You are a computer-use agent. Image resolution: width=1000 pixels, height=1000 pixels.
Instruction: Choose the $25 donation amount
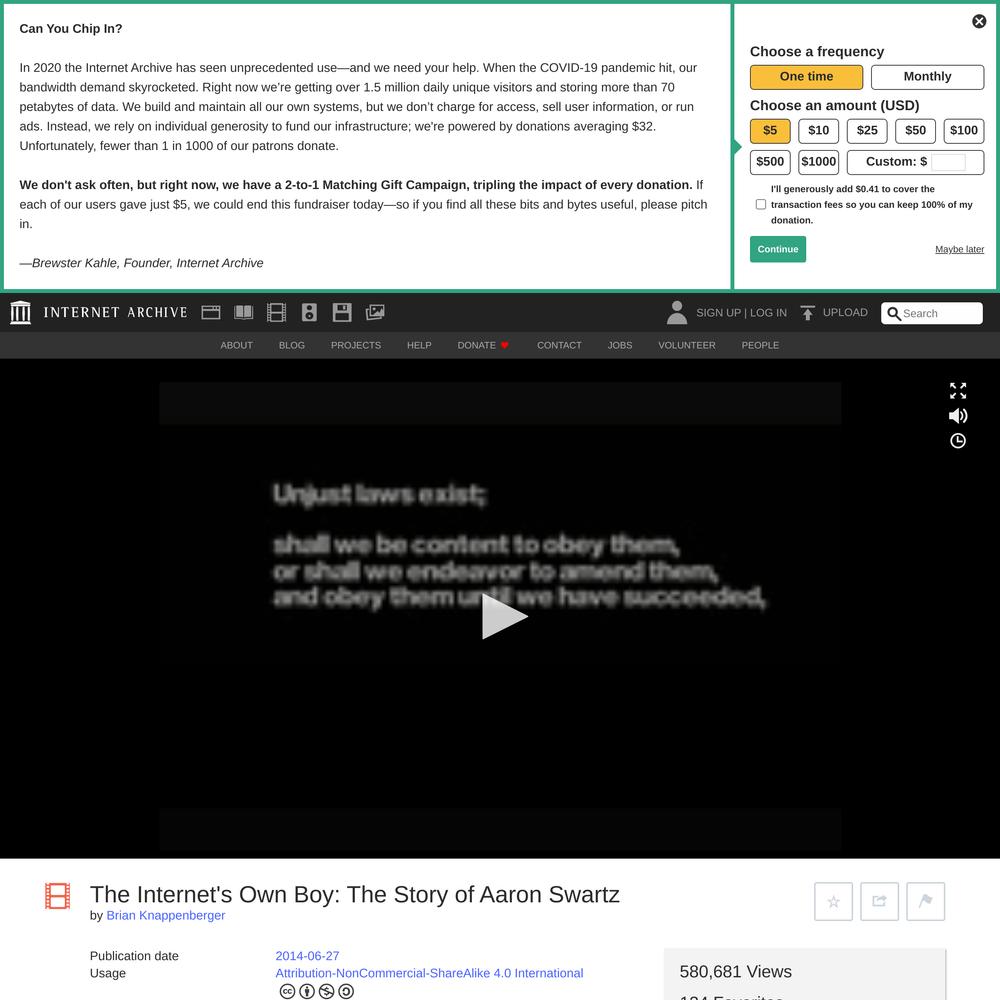pyautogui.click(x=867, y=131)
